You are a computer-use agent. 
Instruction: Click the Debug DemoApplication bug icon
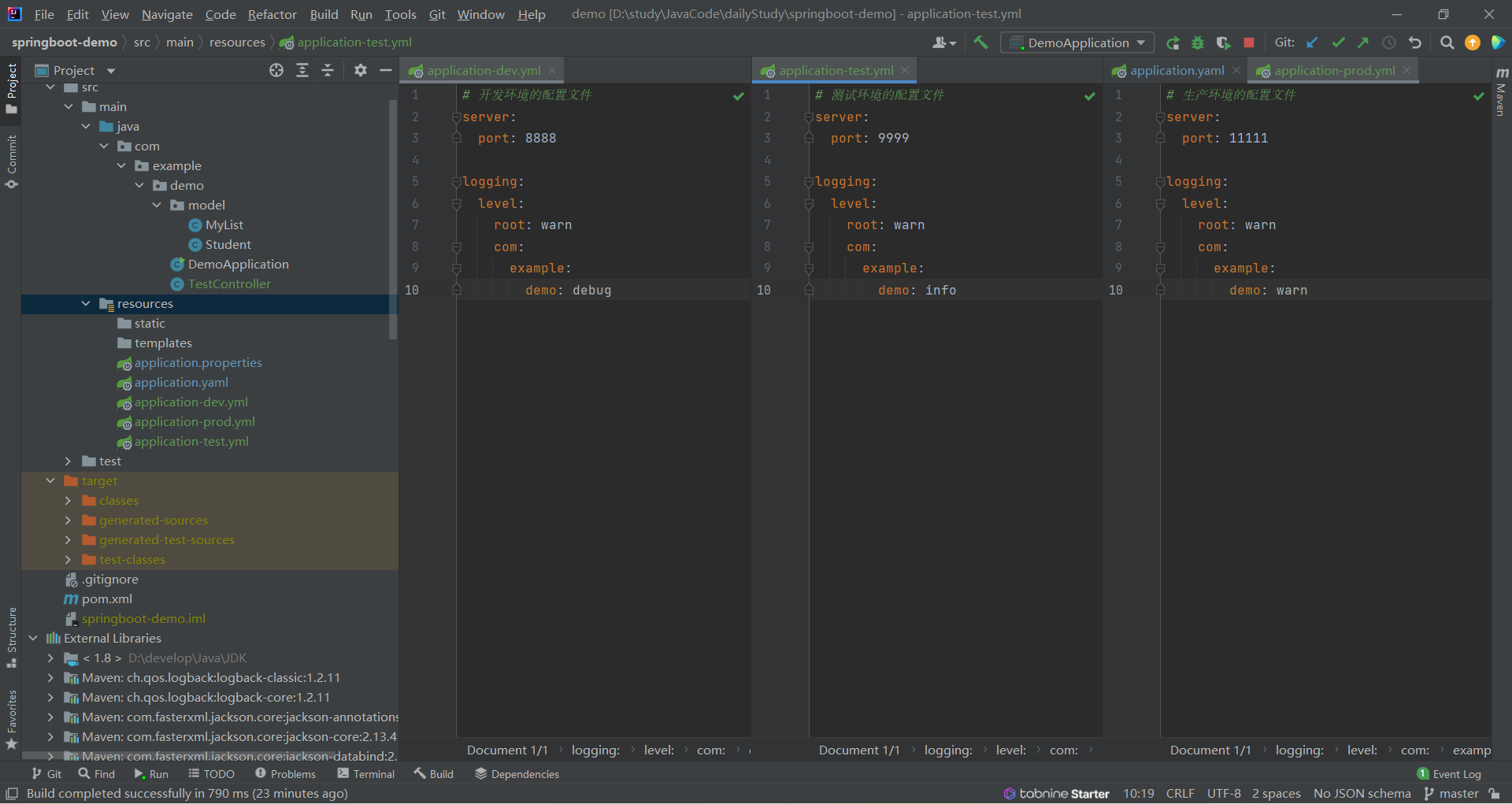[1198, 43]
